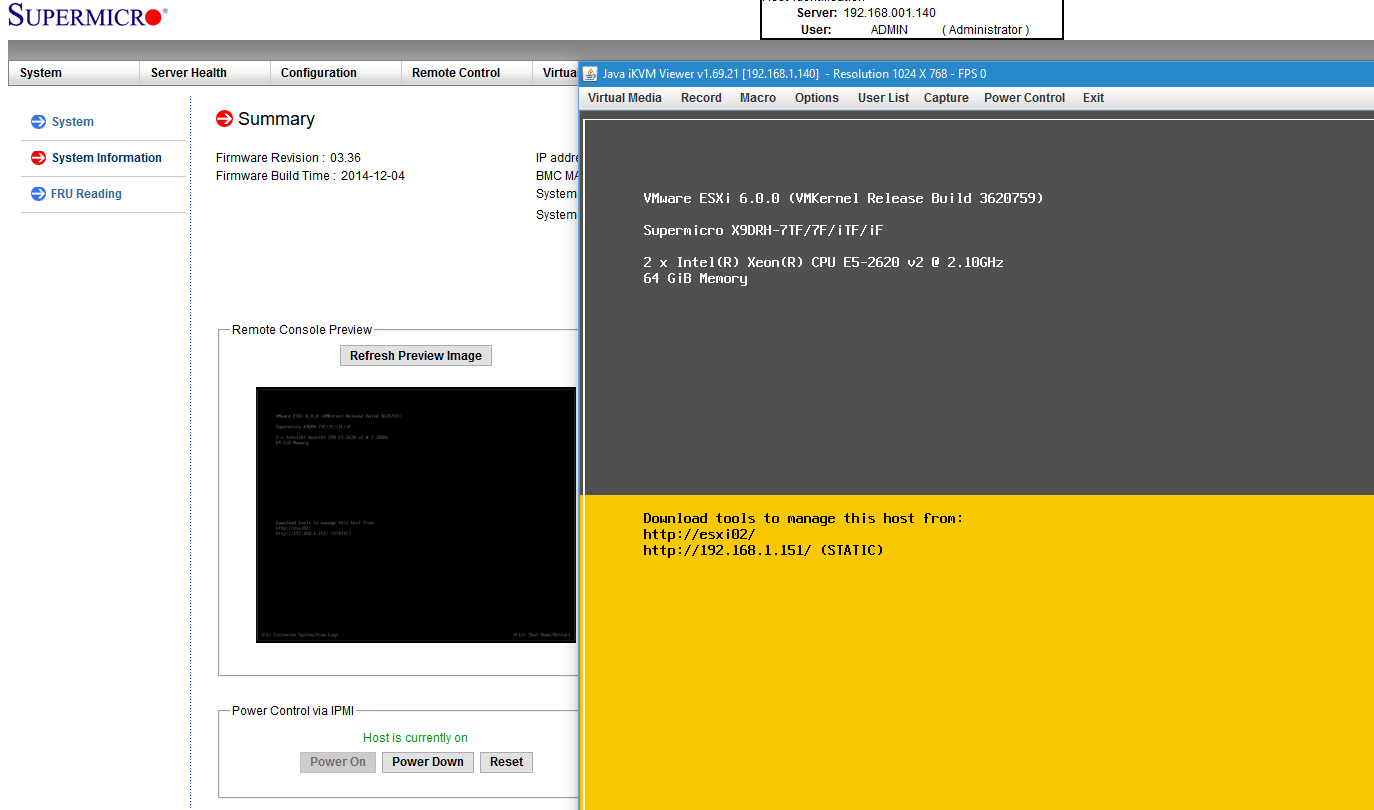The image size is (1374, 810).
Task: Click the ( Administrator ) role text
Action: tap(986, 30)
